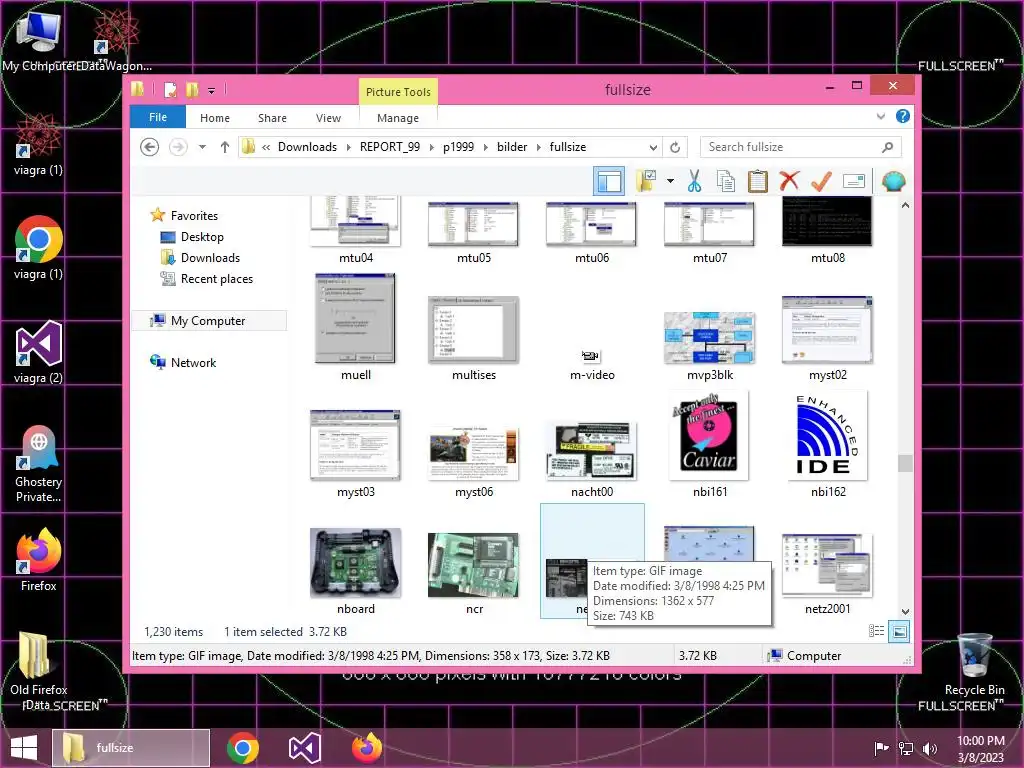1024x768 pixels.
Task: Click the orange checkmark icon
Action: [822, 181]
